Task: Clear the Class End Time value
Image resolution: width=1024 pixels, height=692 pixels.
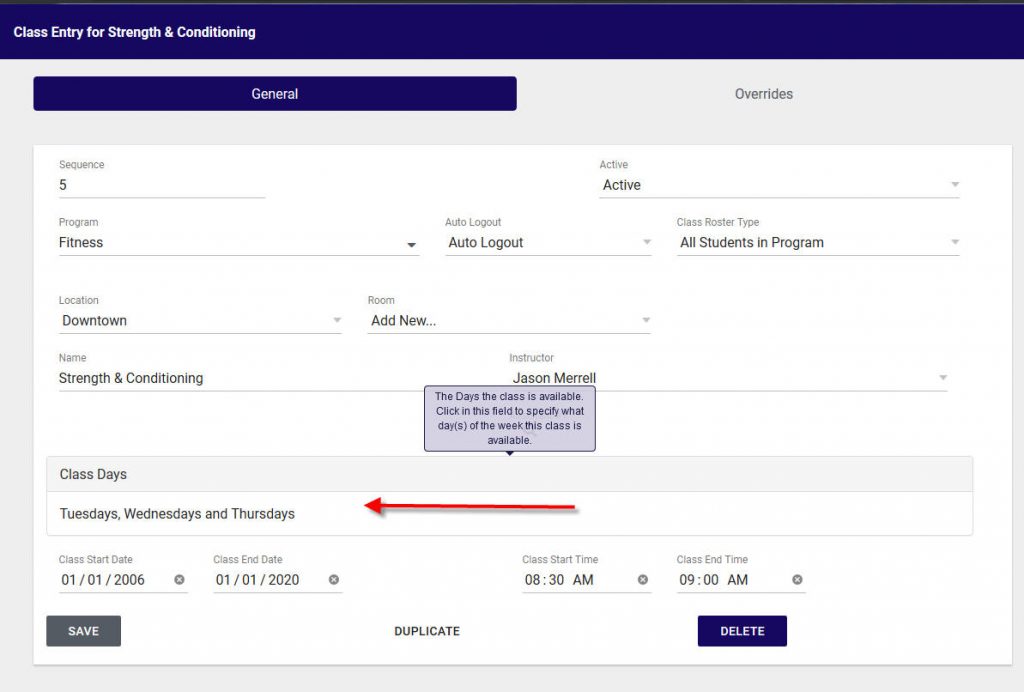Action: [x=797, y=580]
